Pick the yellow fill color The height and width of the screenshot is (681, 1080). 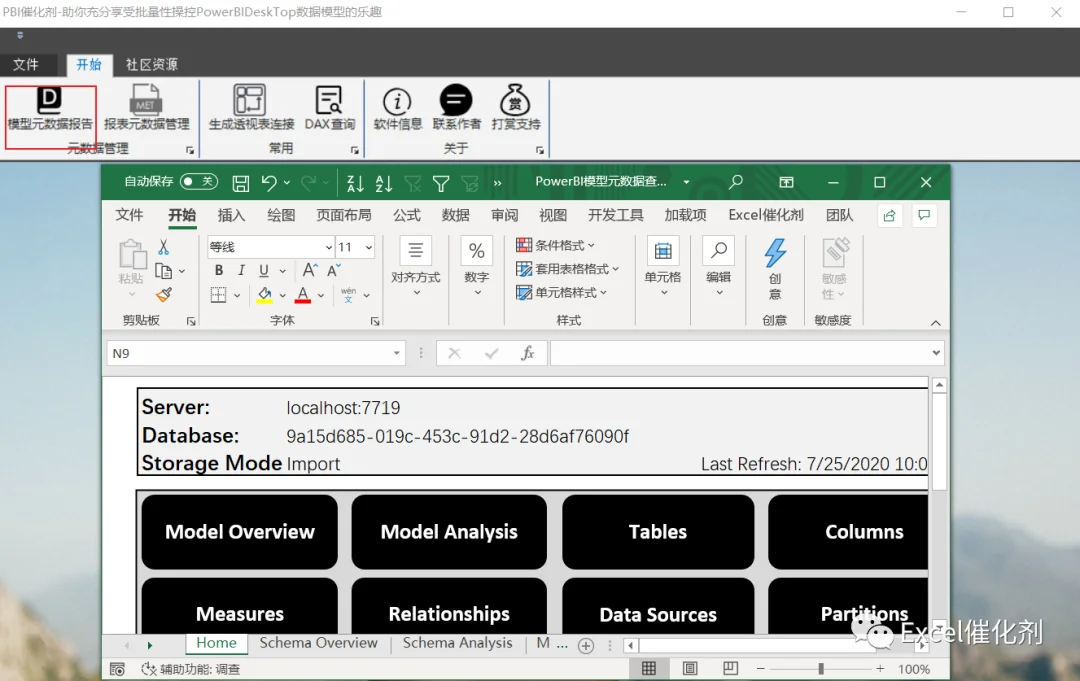coord(264,295)
